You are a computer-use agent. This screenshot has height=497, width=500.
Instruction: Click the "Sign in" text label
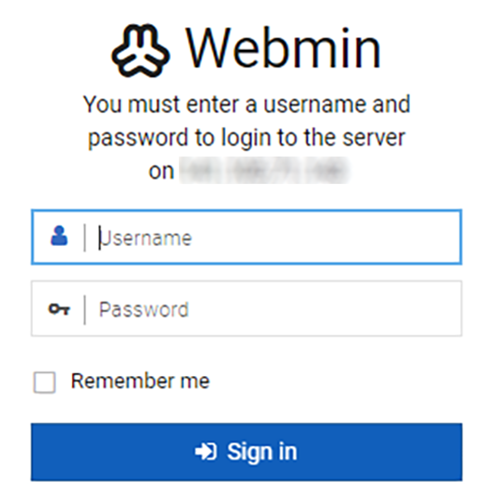coord(262,452)
